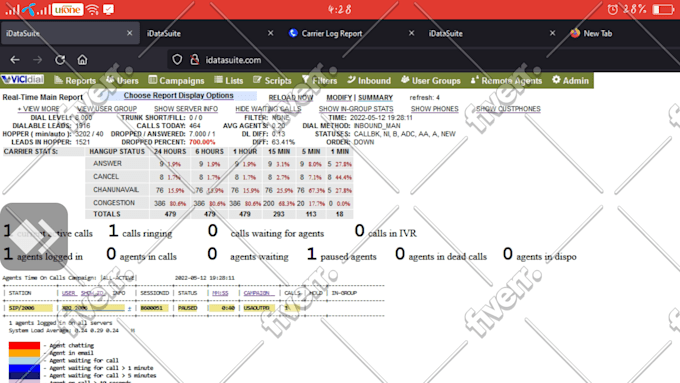Click the USER column header link
680x383 pixels.
tap(69, 293)
